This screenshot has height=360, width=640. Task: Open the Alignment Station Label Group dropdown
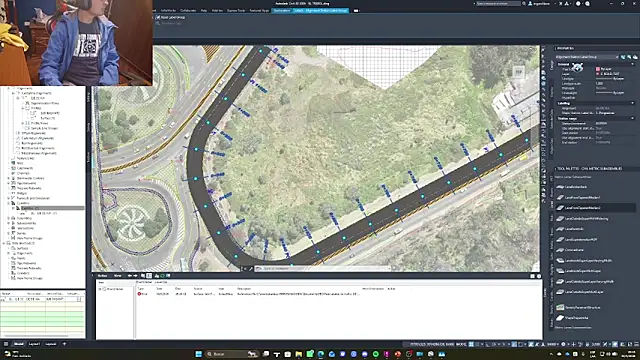point(587,57)
